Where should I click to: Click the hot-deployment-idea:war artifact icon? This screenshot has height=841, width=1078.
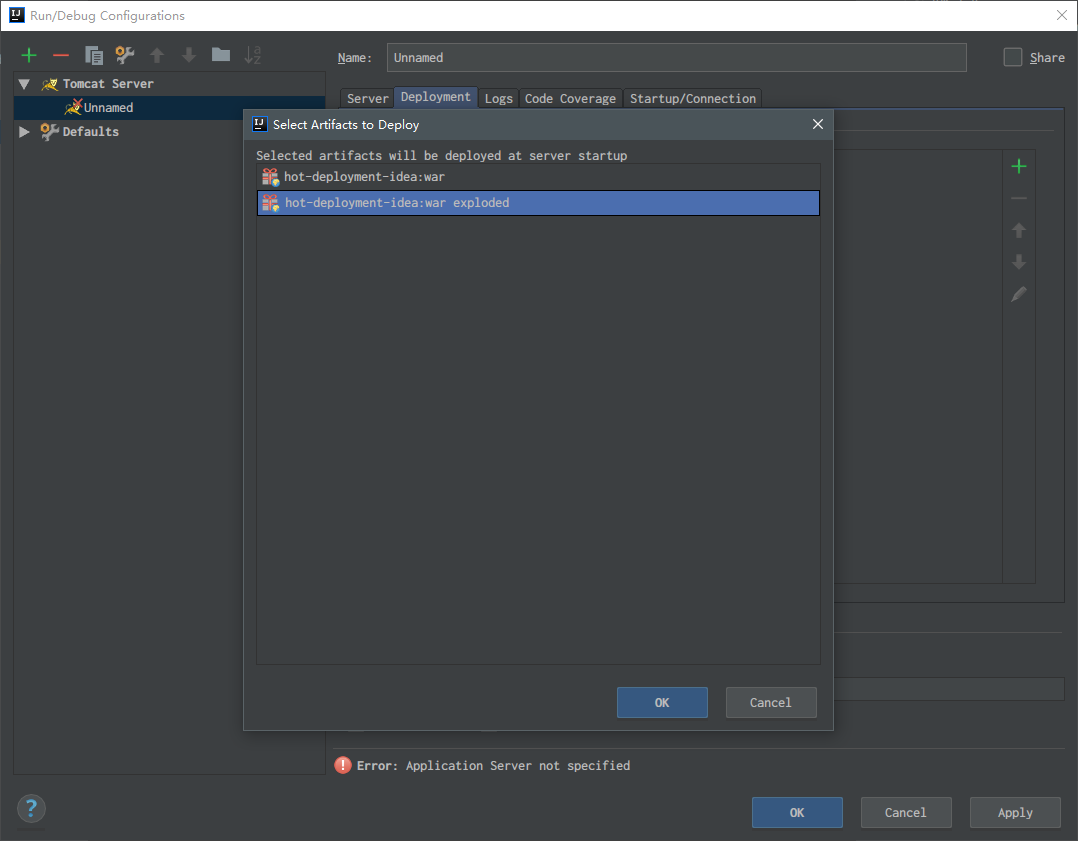tap(270, 177)
